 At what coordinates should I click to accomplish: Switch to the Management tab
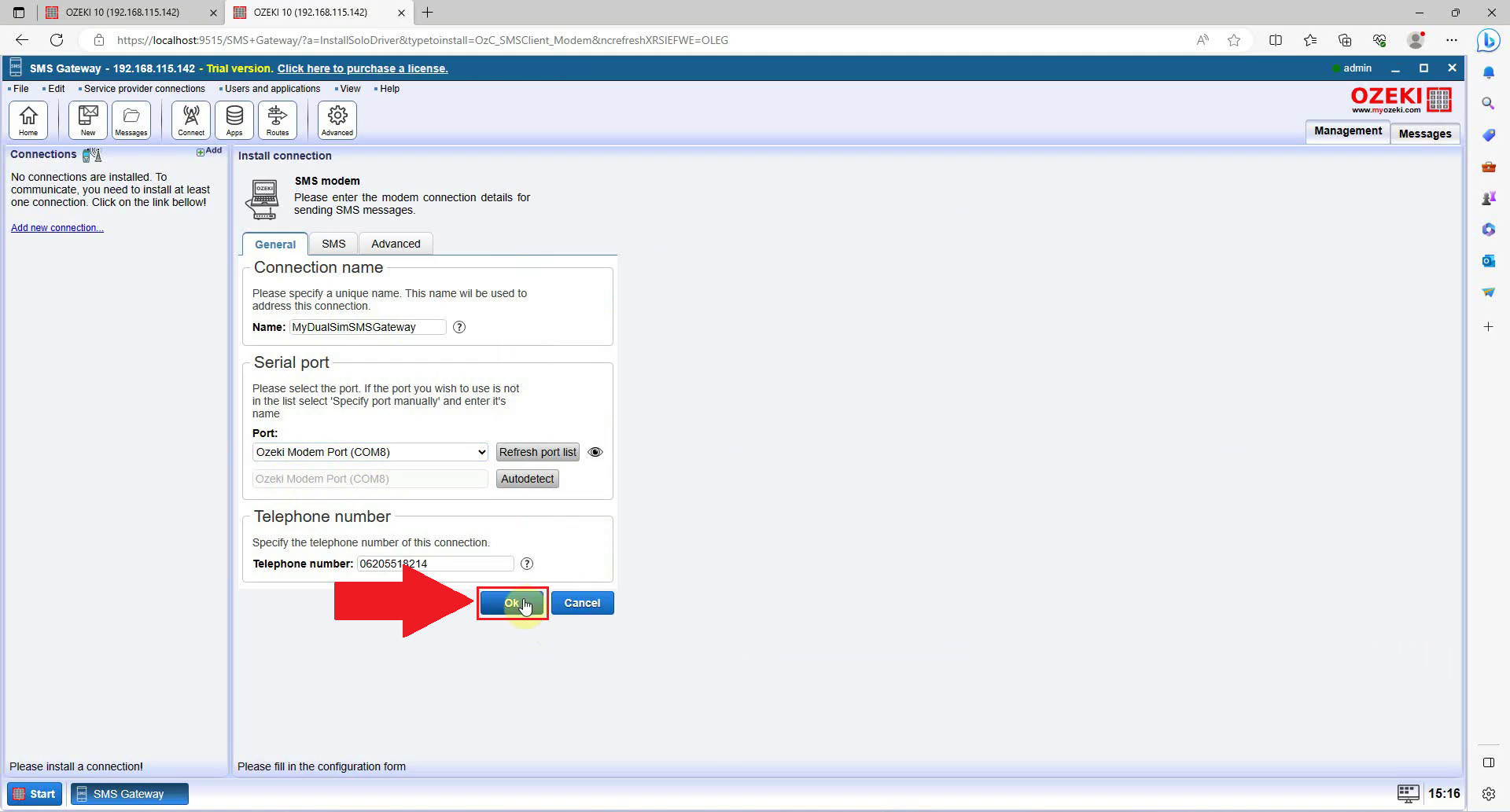tap(1347, 131)
